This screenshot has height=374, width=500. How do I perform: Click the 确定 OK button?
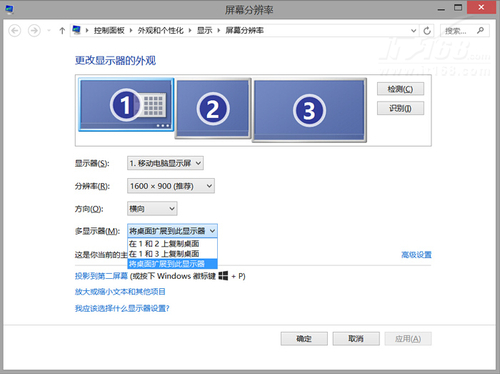click(x=304, y=339)
